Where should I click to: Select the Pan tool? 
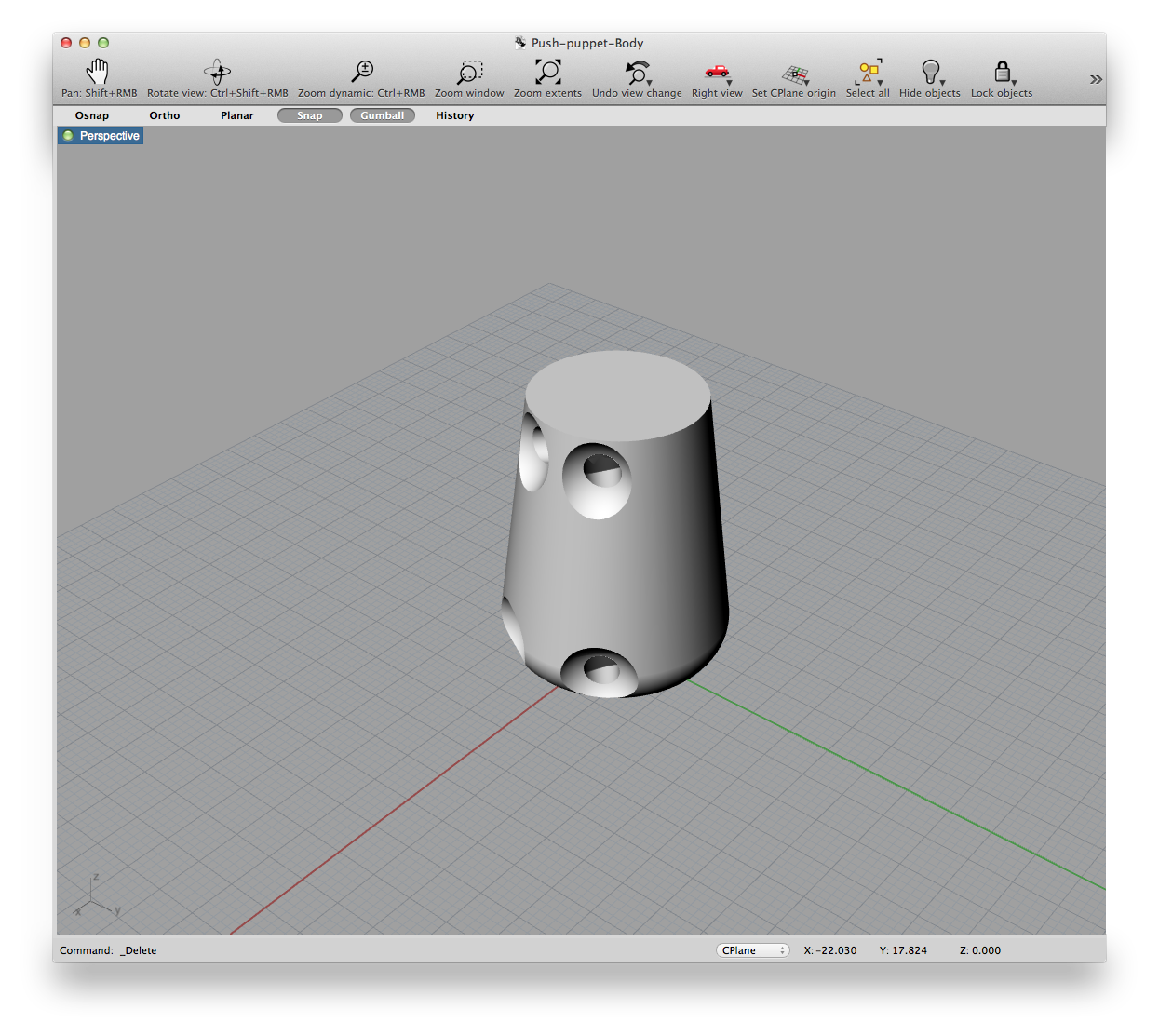[97, 73]
